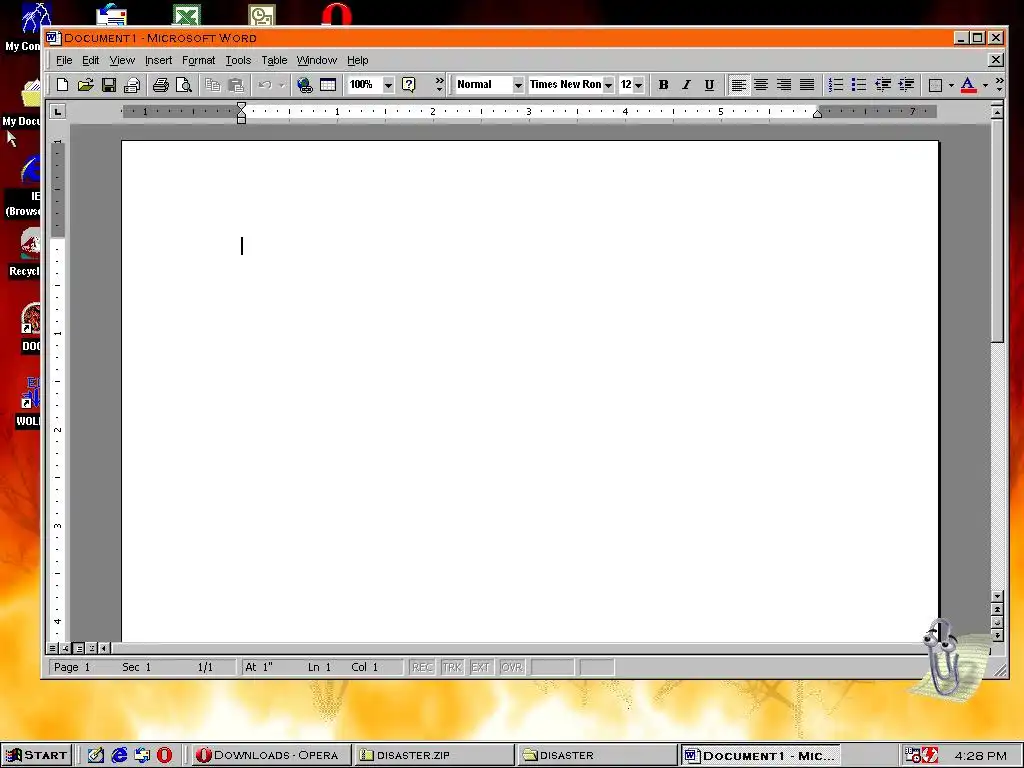Switch to DISASTER folder taskbar button
Viewport: 1024px width, 768px height.
(596, 756)
